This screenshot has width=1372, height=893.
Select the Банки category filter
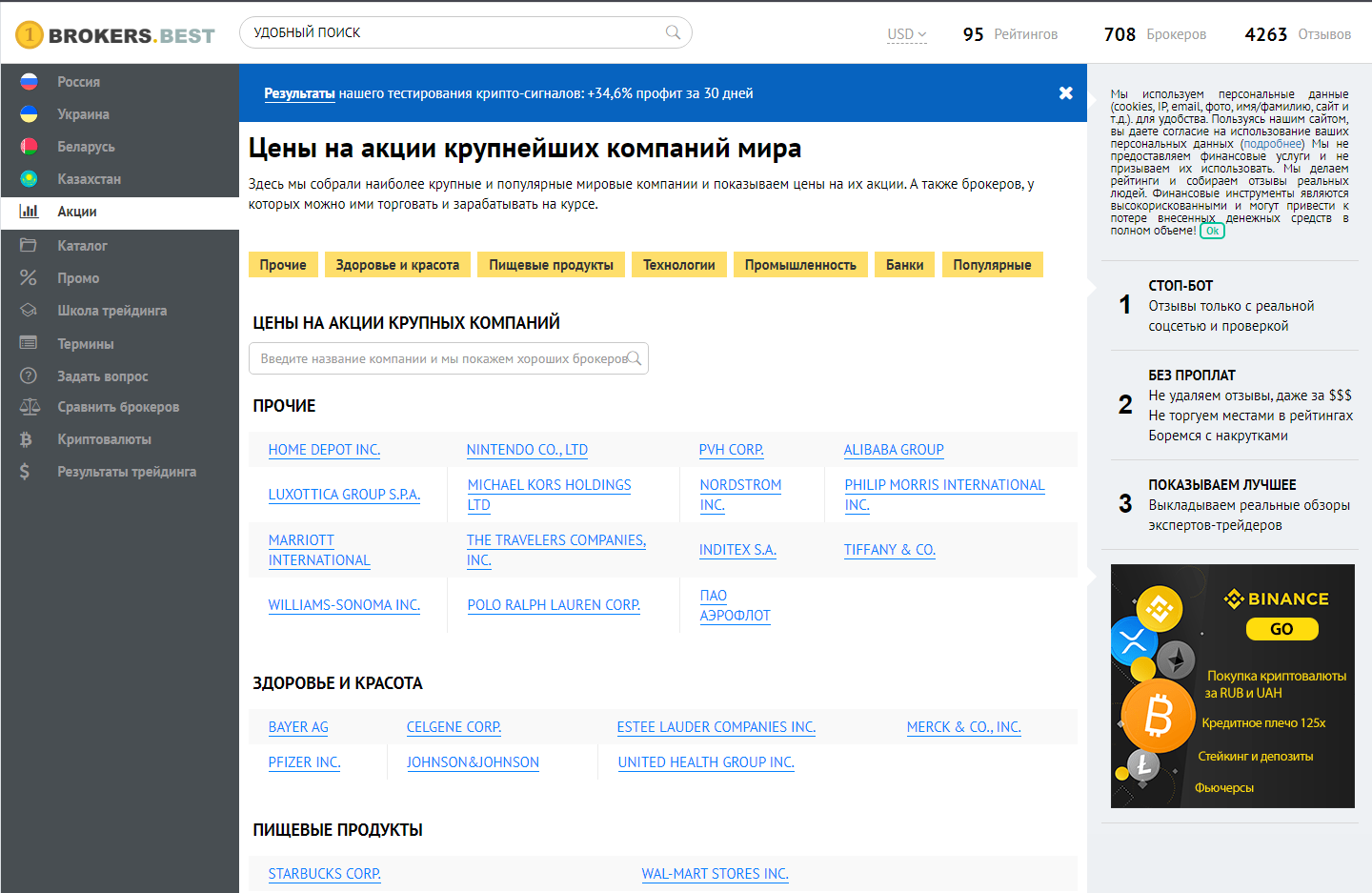coord(904,265)
